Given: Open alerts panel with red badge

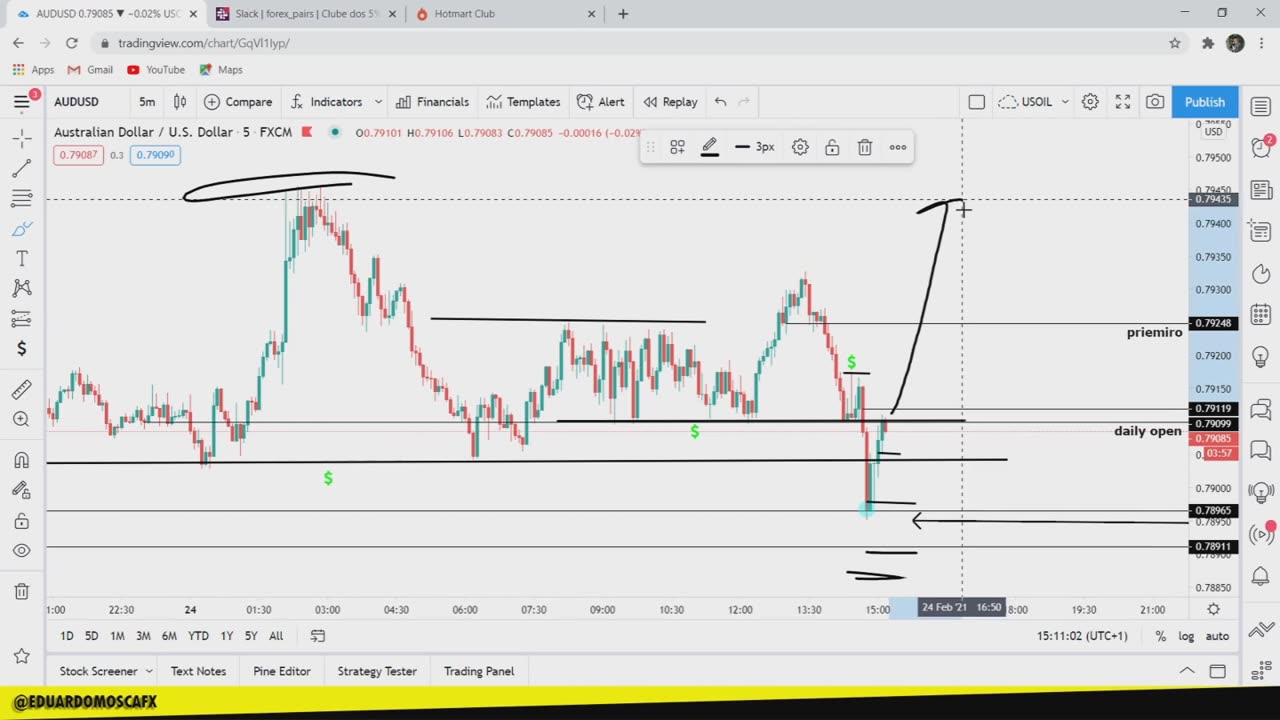Looking at the screenshot, I should coord(1260,147).
